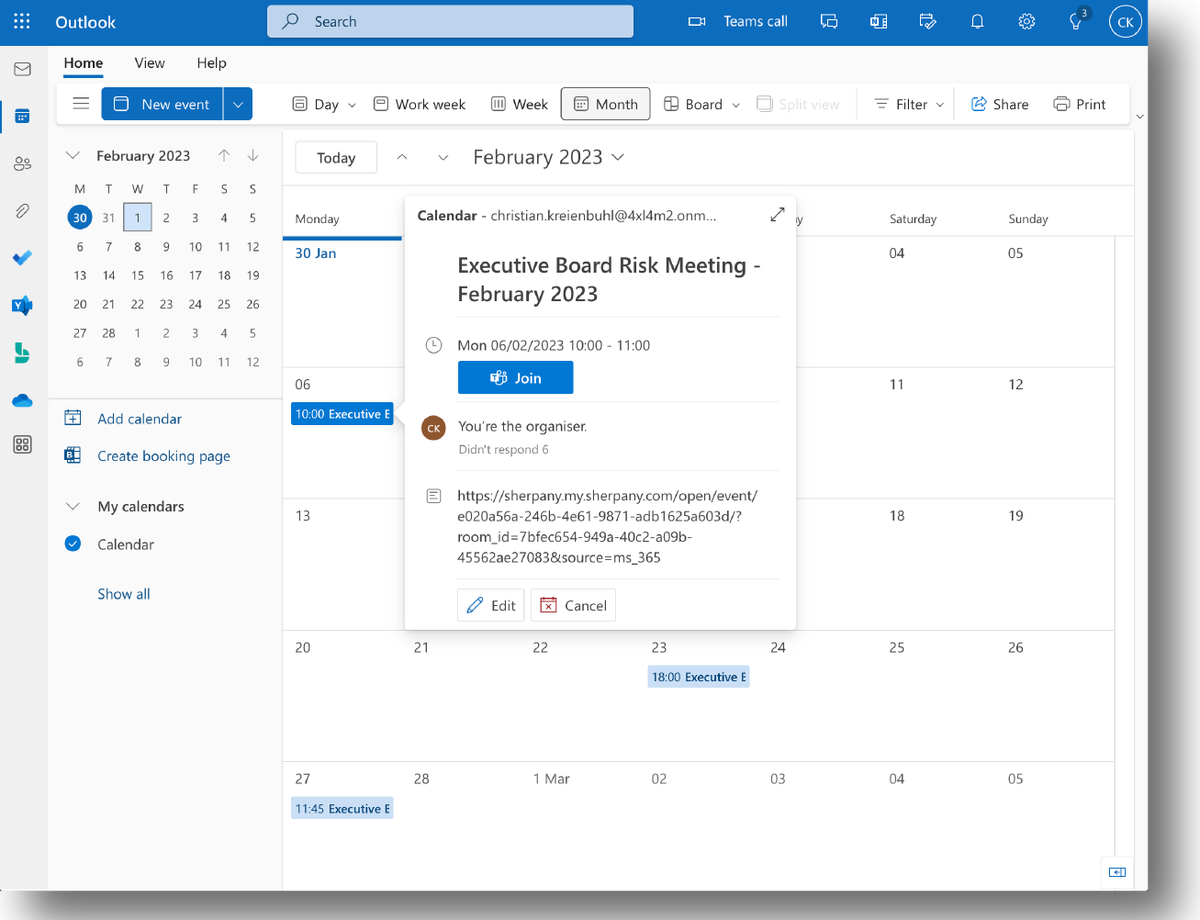This screenshot has height=920, width=1200.
Task: Toggle the navigation pane with the hamburger
Action: [80, 103]
